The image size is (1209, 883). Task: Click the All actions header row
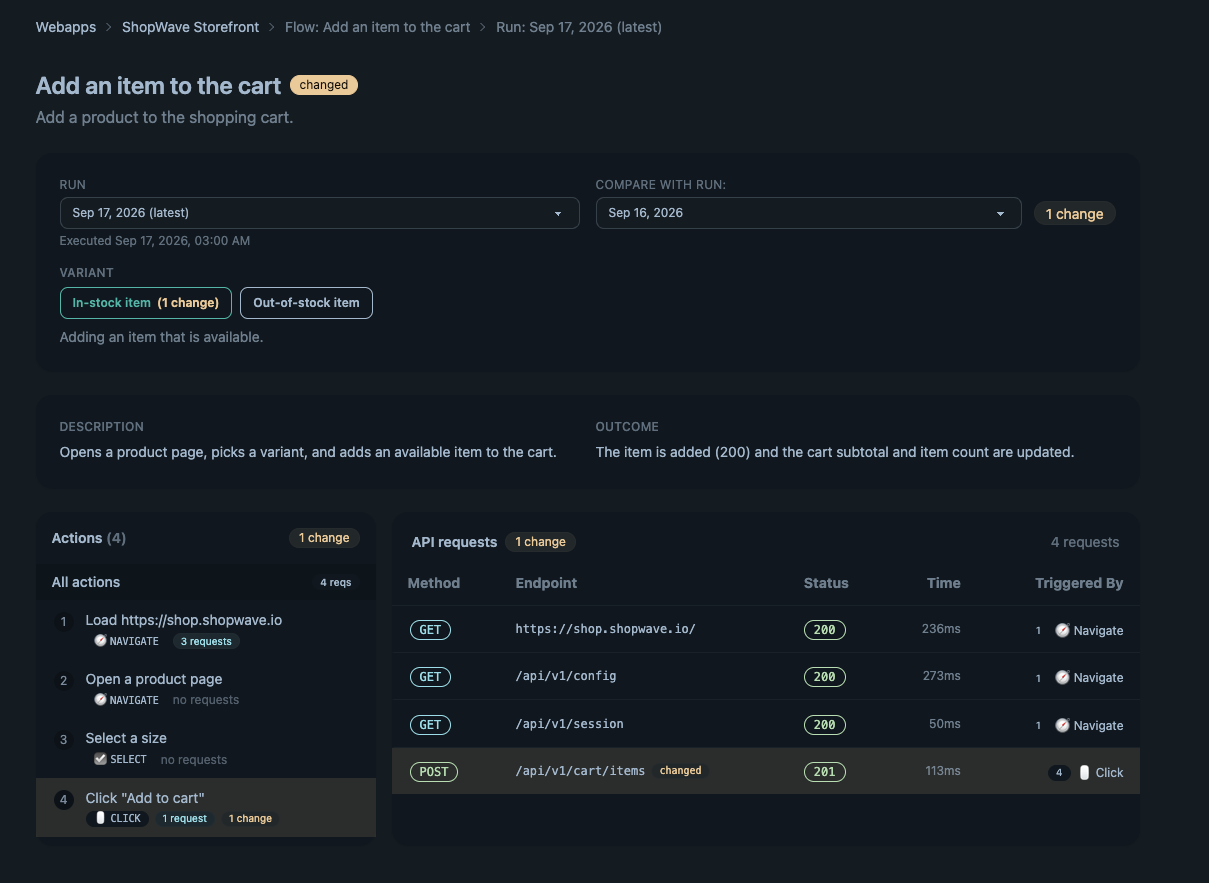click(x=206, y=582)
